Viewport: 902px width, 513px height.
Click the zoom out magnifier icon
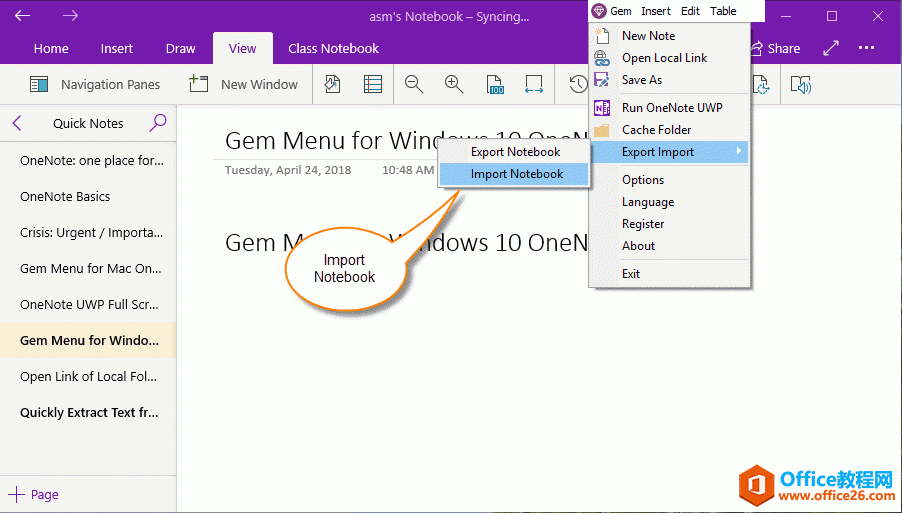click(414, 85)
